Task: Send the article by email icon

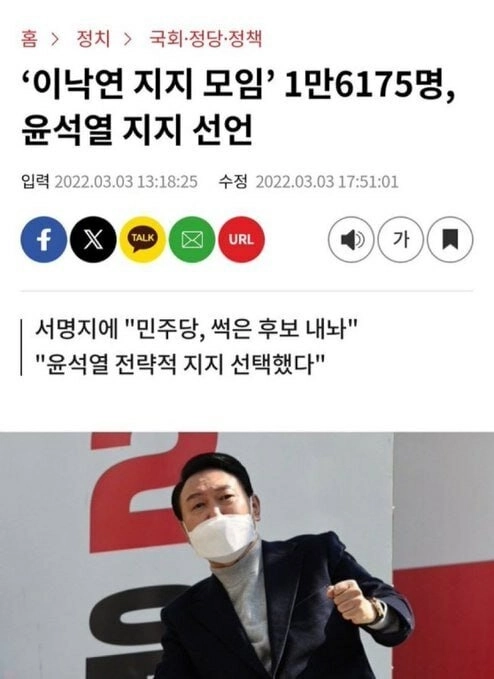Action: [x=192, y=239]
